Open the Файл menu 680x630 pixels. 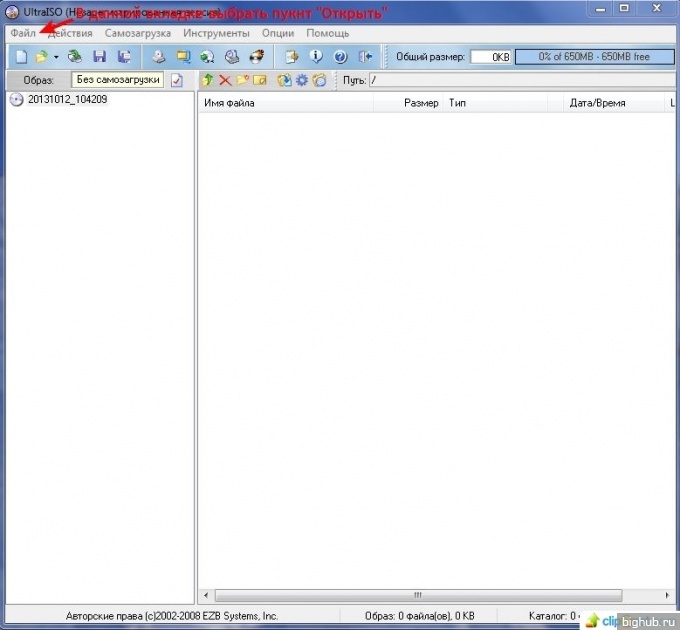(x=23, y=33)
